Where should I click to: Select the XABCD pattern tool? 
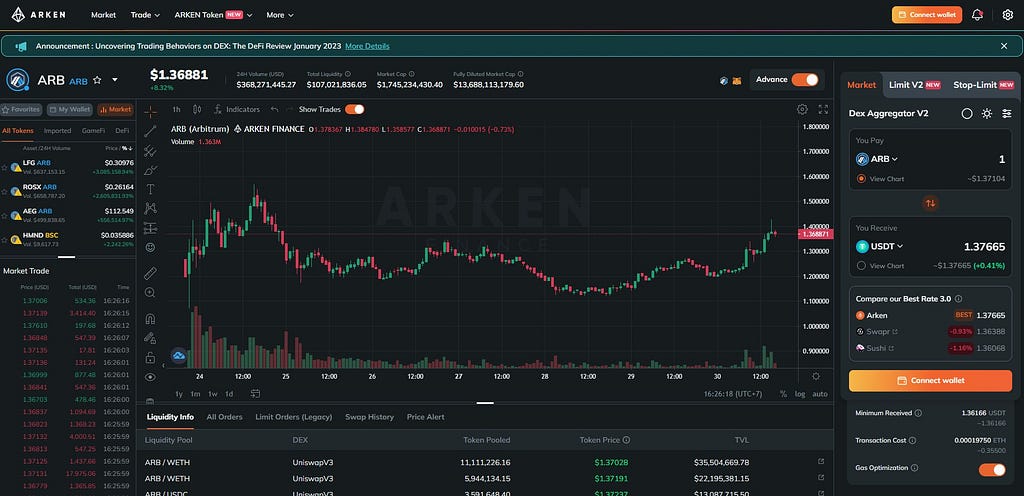click(x=150, y=209)
